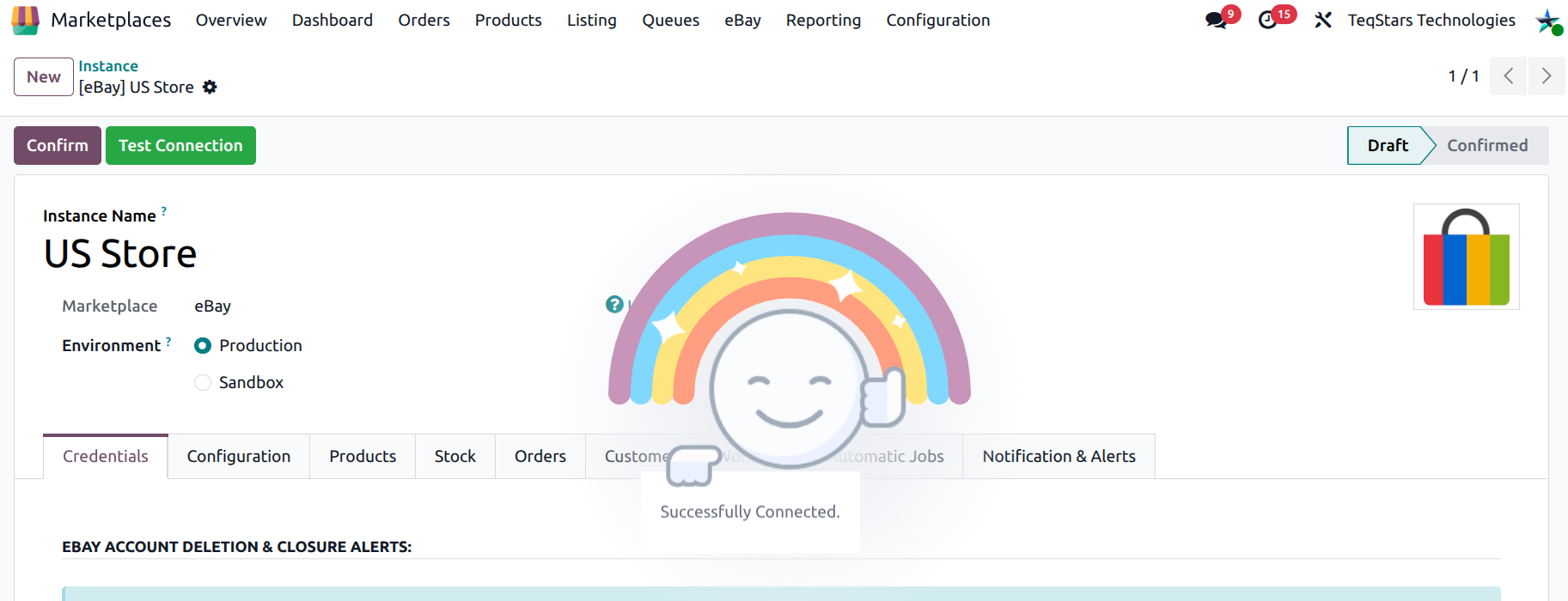Open the eBay menu

coord(742,20)
